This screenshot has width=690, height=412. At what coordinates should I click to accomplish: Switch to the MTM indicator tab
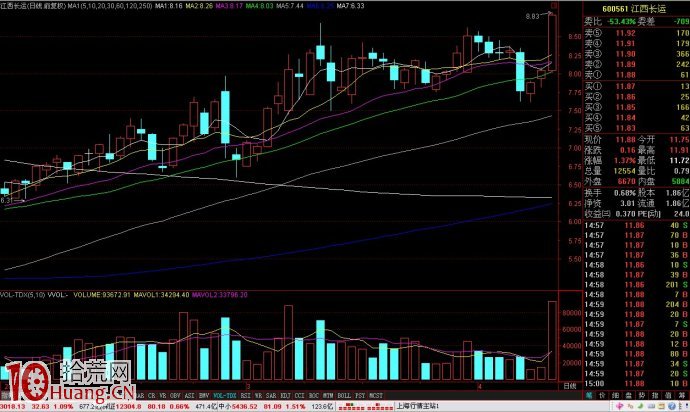(328, 396)
